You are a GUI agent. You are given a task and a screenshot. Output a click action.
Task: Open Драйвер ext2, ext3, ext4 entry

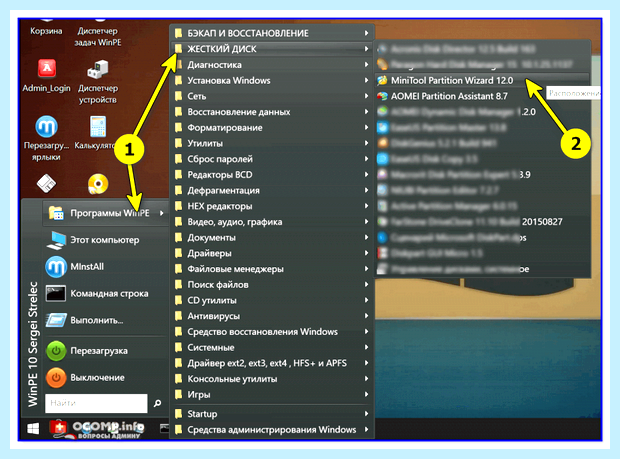point(272,363)
